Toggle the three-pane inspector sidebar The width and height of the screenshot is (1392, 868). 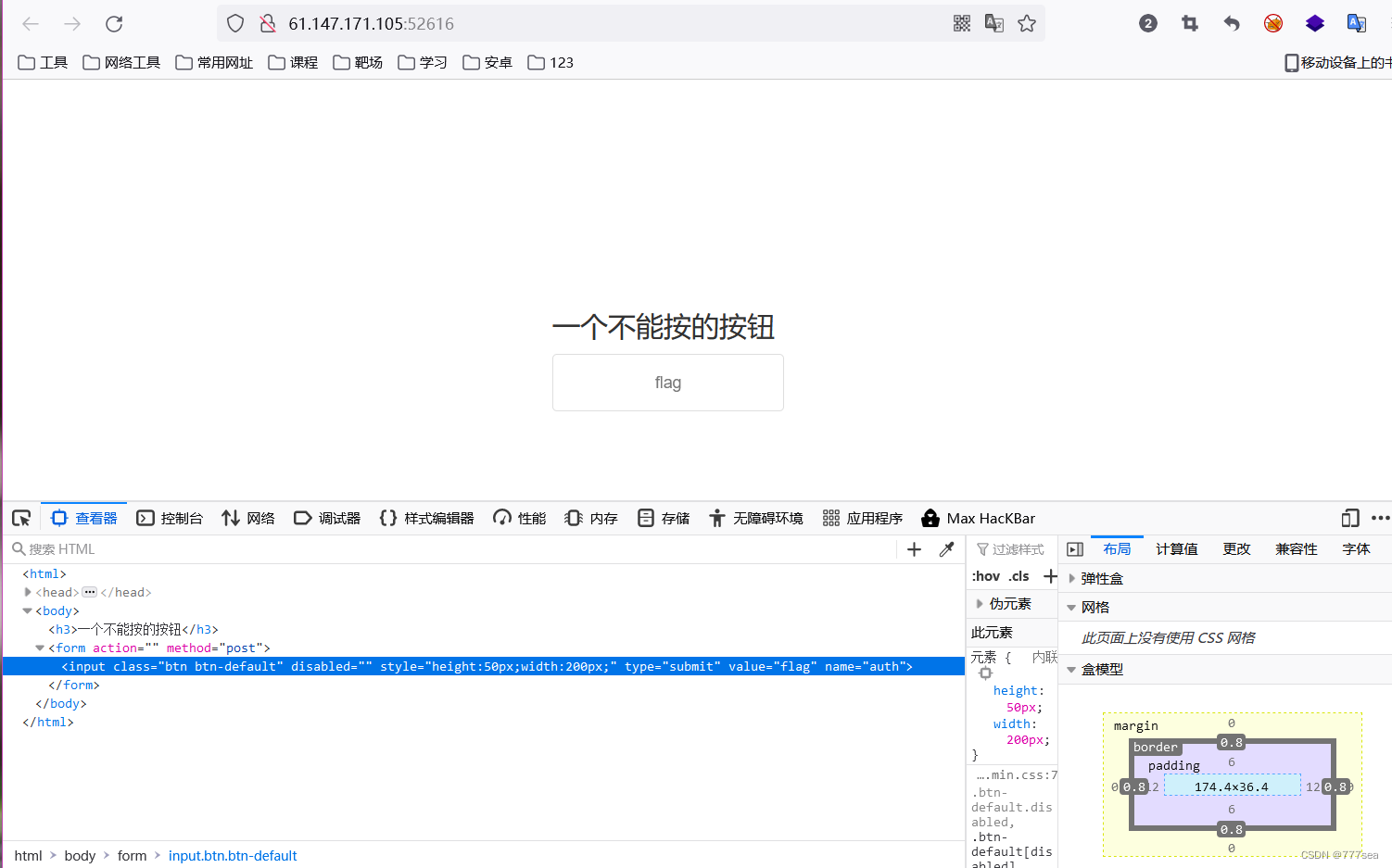click(x=1075, y=549)
